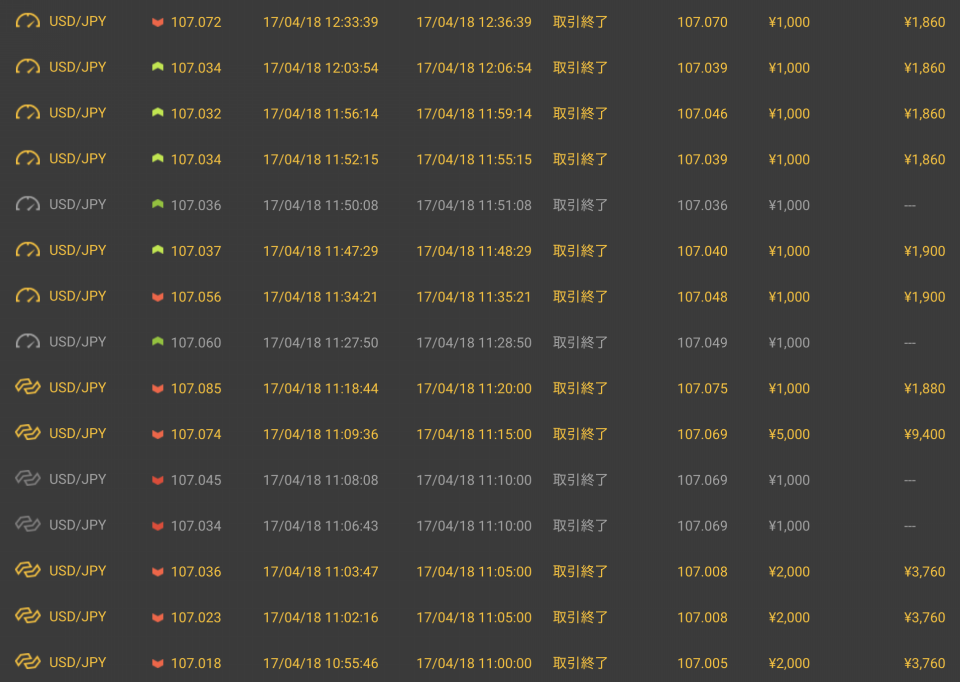This screenshot has width=960, height=682.
Task: Click the end time 17/04/18 11:20:00
Action: pyautogui.click(x=474, y=388)
